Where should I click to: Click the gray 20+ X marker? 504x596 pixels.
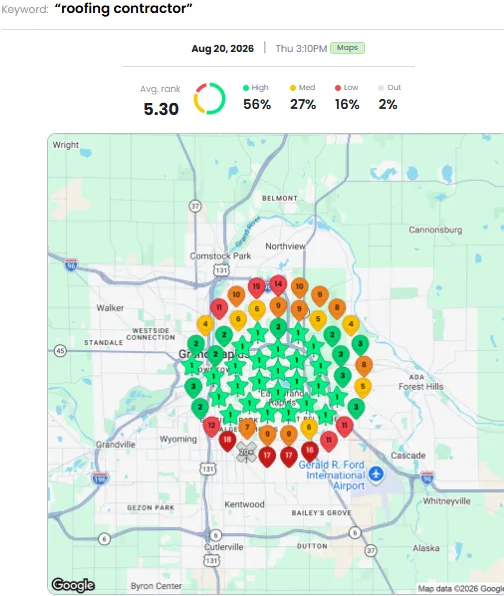246,452
